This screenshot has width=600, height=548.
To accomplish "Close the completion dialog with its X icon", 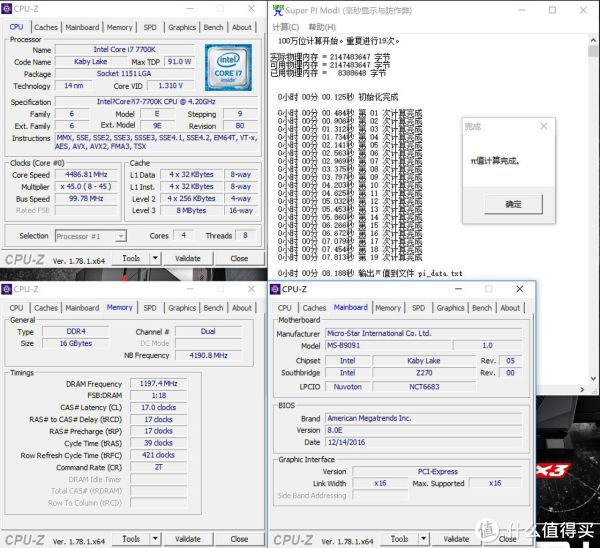I will tap(544, 126).
